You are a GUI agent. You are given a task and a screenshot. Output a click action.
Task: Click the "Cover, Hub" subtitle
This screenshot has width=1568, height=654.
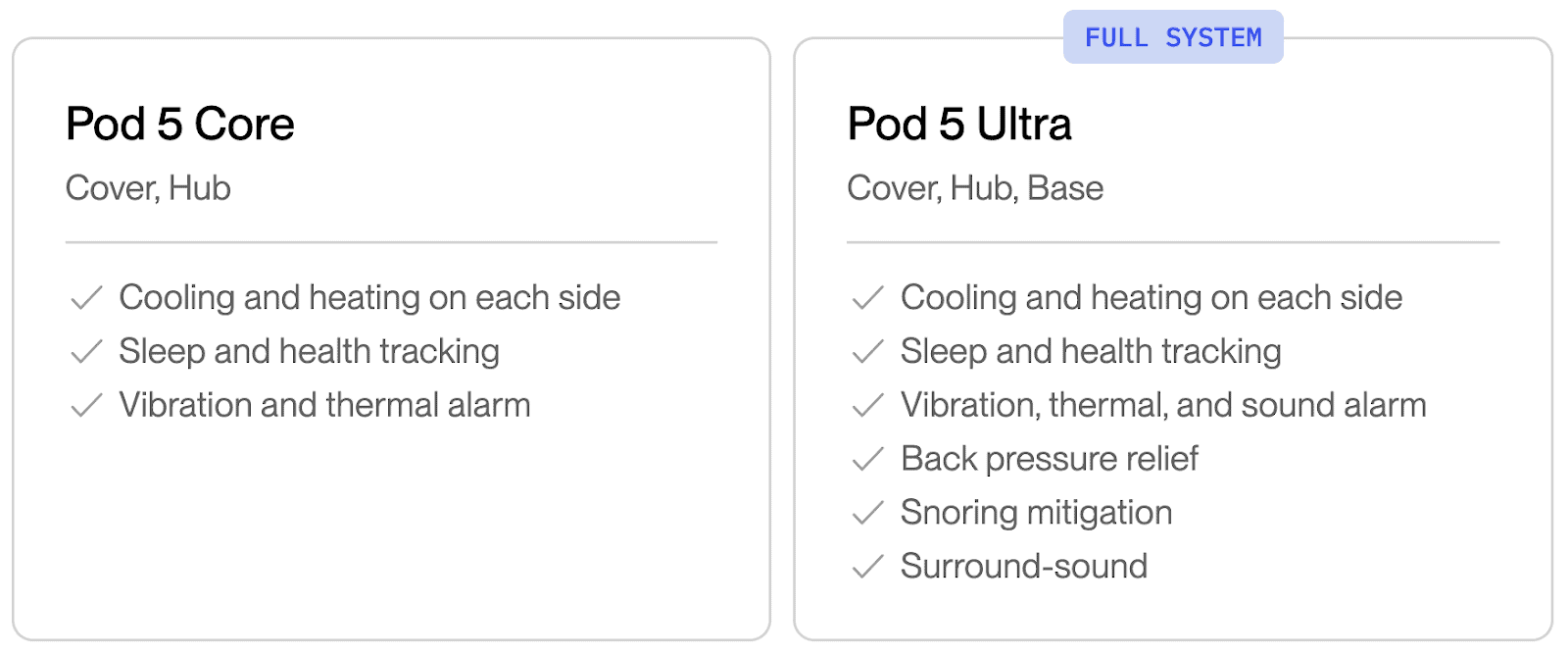coord(148,188)
